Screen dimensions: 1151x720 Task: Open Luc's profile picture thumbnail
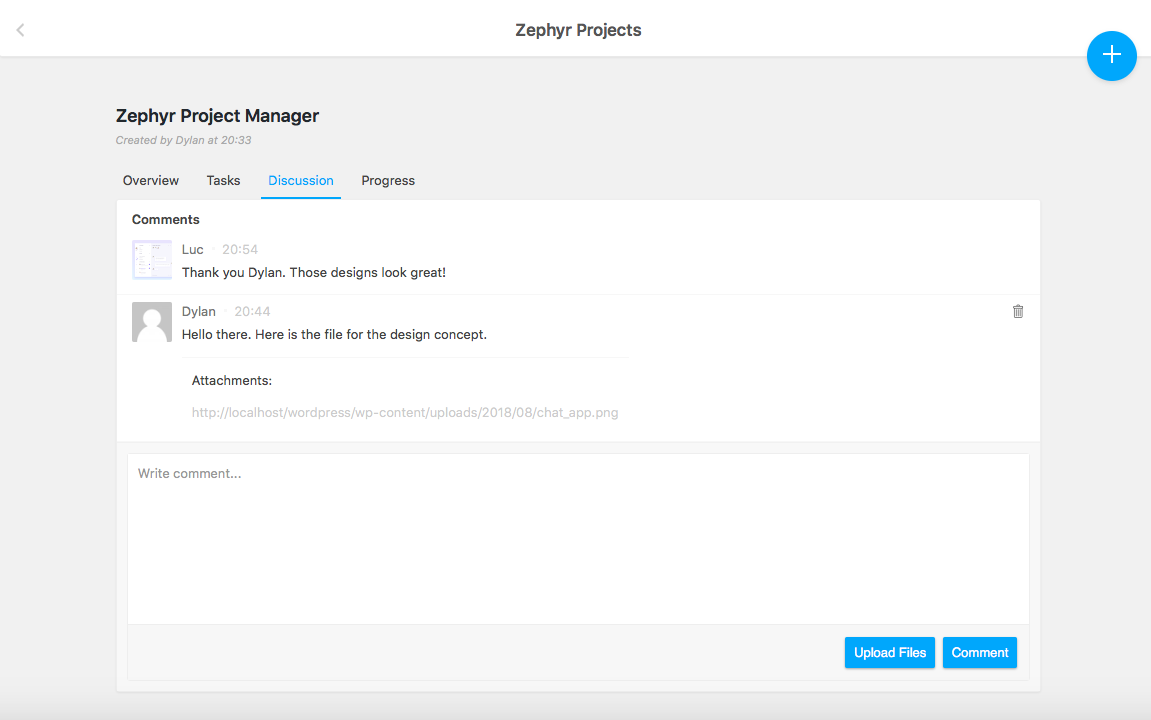(x=152, y=260)
